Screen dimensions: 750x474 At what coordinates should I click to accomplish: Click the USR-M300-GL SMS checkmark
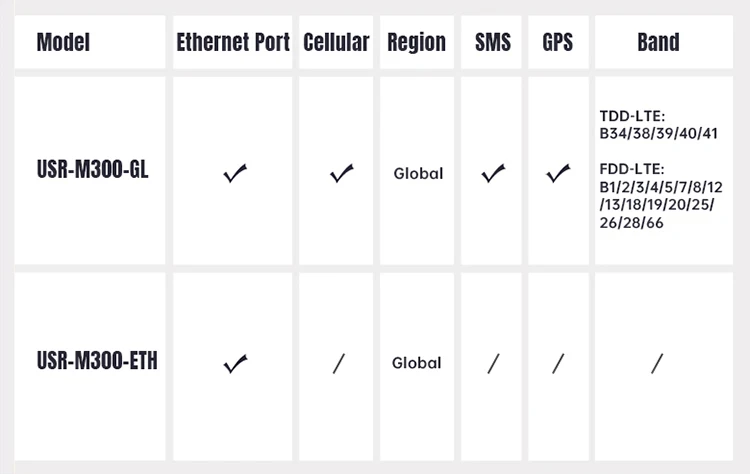click(x=493, y=174)
